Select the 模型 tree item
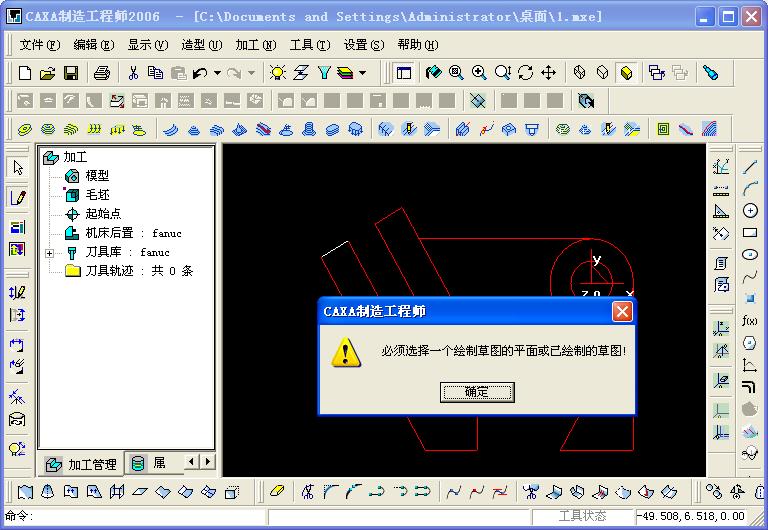The image size is (768, 530). 97,175
